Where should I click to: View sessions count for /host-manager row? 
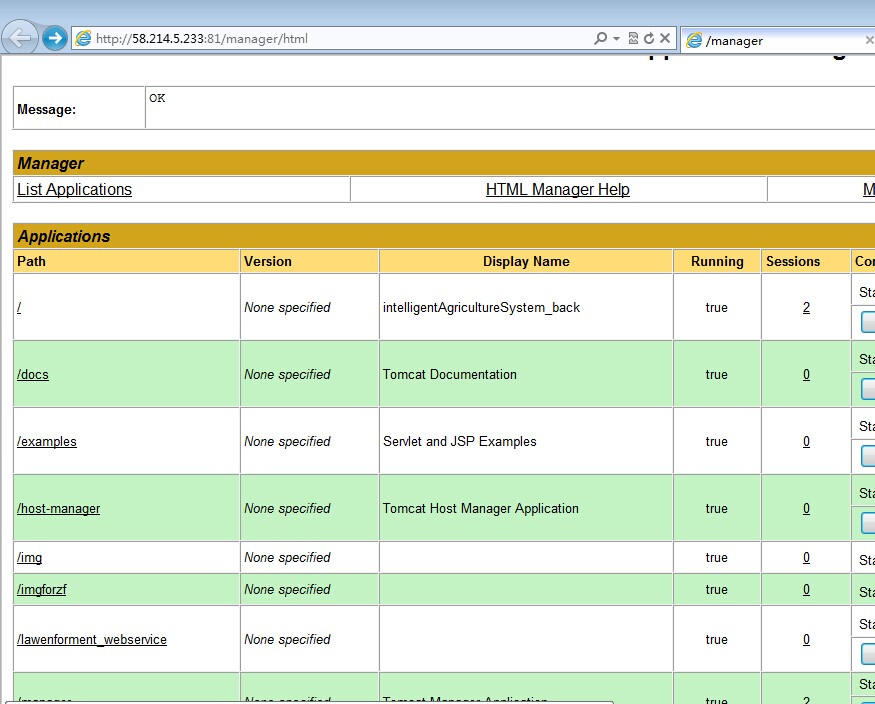806,508
